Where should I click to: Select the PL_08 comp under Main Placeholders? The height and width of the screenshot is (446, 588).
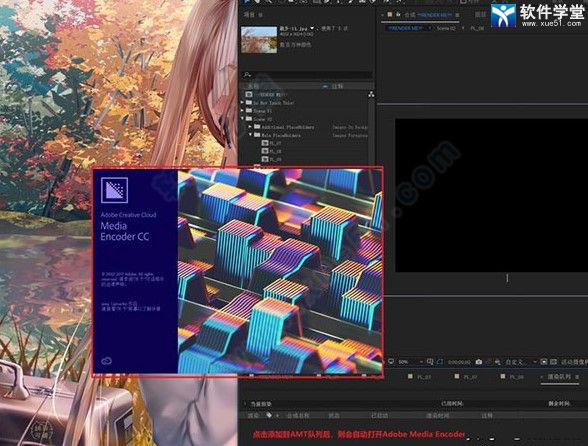click(x=272, y=152)
